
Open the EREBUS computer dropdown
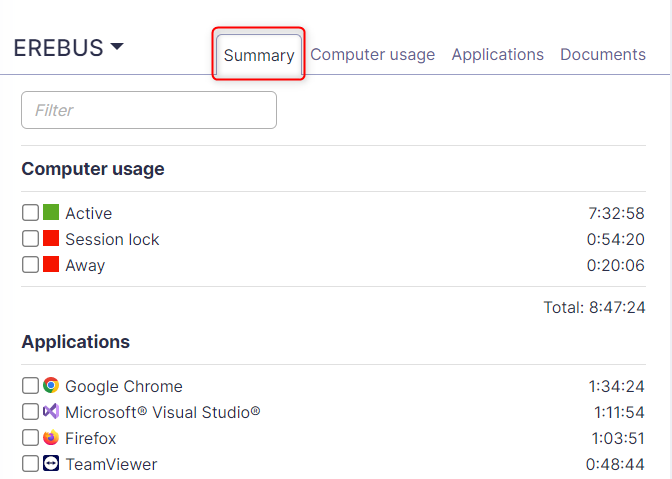click(x=68, y=47)
